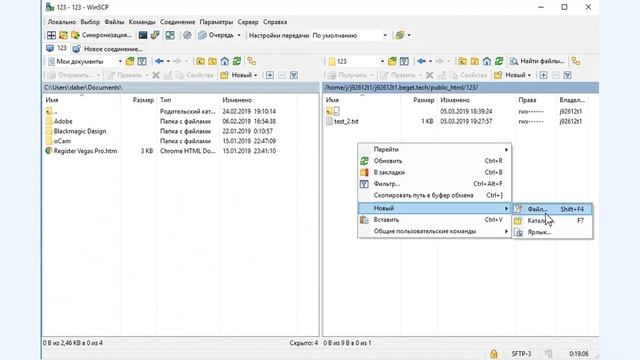
Task: Choose Каталог in the Новый submenu
Action: click(x=553, y=220)
